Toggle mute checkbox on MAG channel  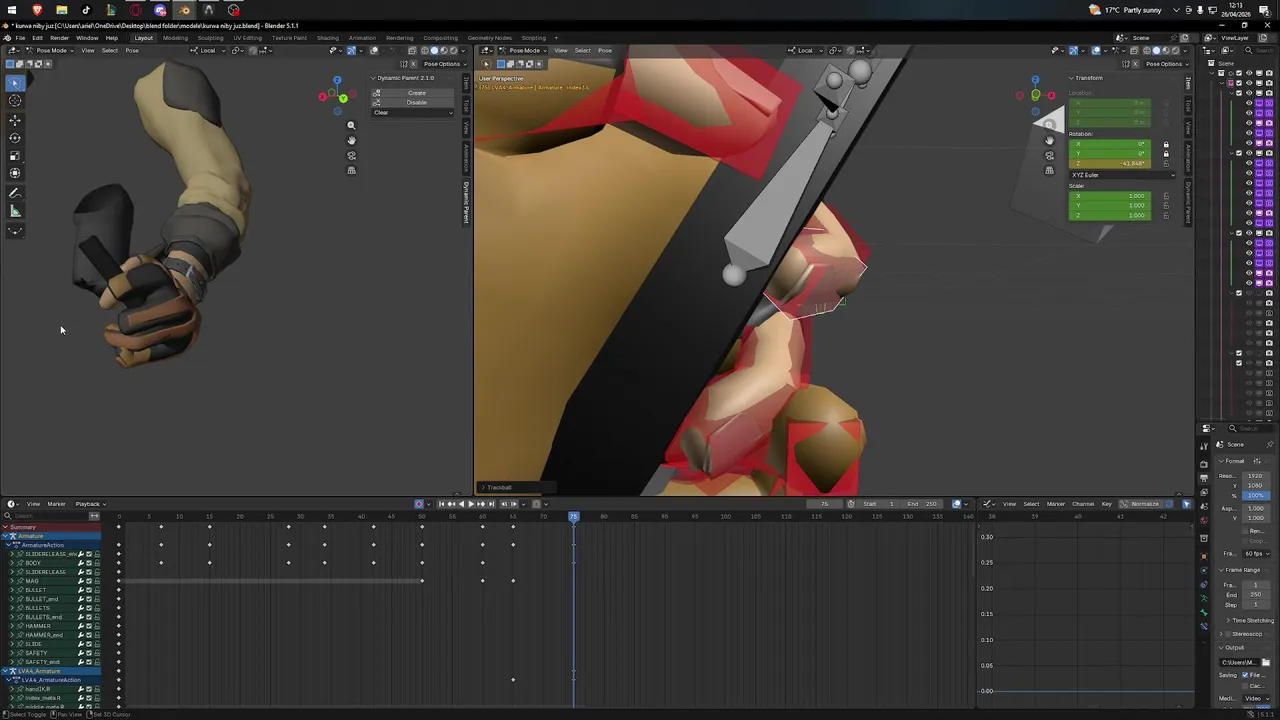[x=88, y=581]
